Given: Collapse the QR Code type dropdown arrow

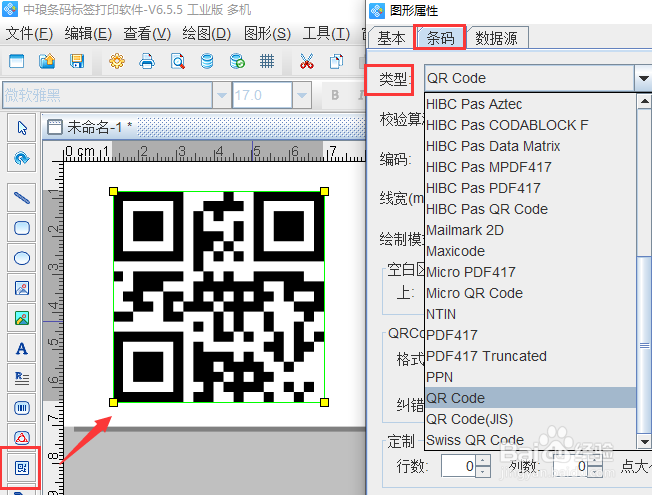Looking at the screenshot, I should pos(643,78).
